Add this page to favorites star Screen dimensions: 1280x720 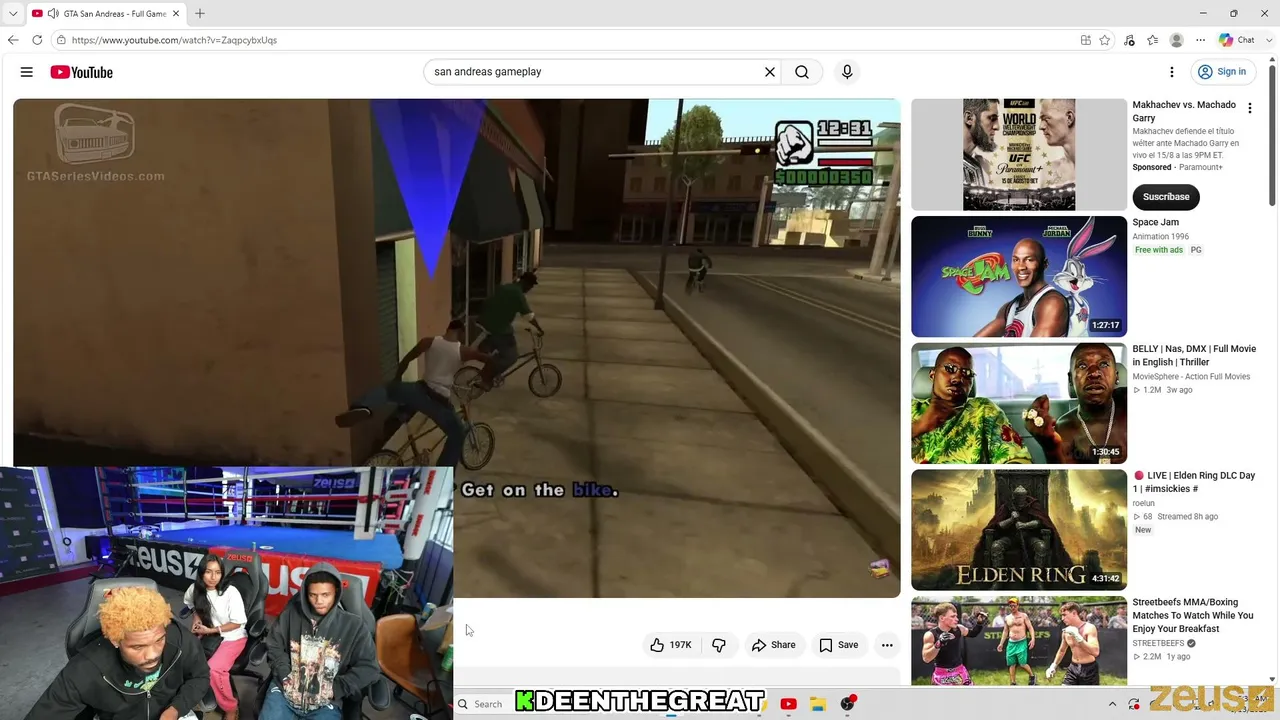click(1105, 40)
